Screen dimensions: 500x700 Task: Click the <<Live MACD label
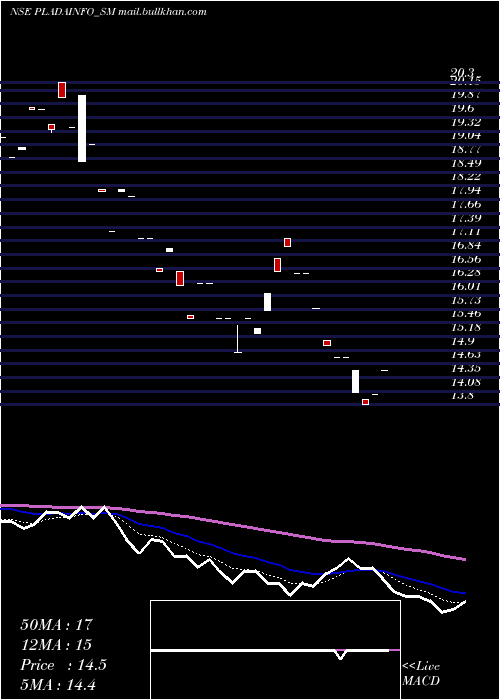(421, 673)
